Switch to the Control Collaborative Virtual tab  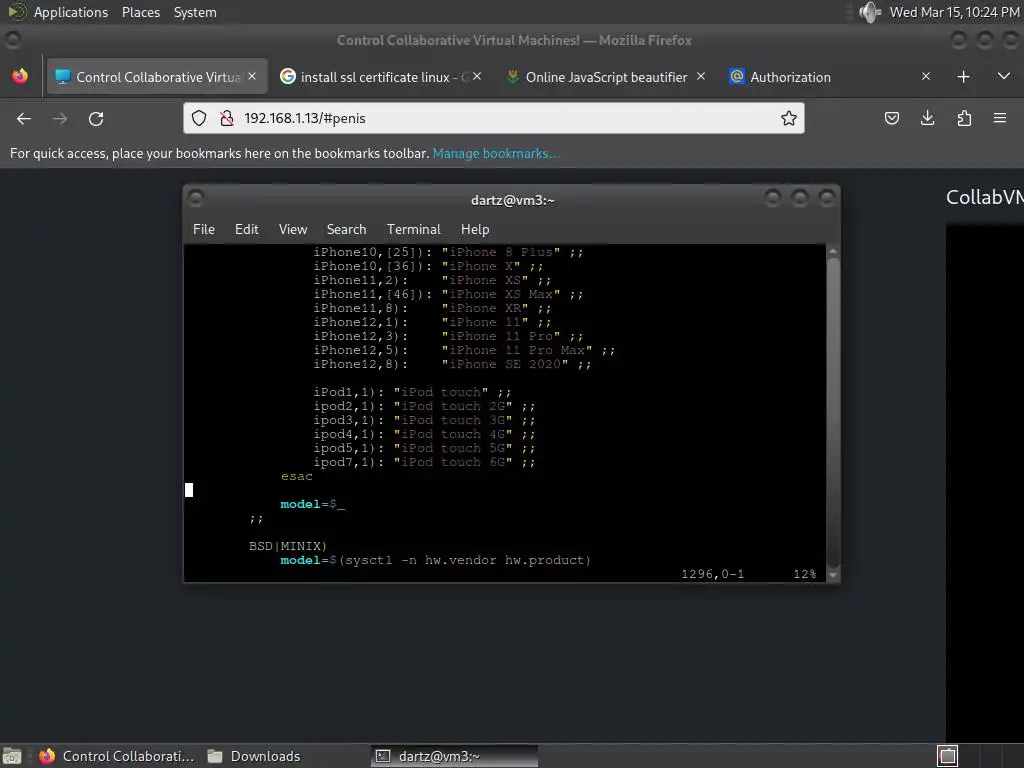(x=157, y=76)
